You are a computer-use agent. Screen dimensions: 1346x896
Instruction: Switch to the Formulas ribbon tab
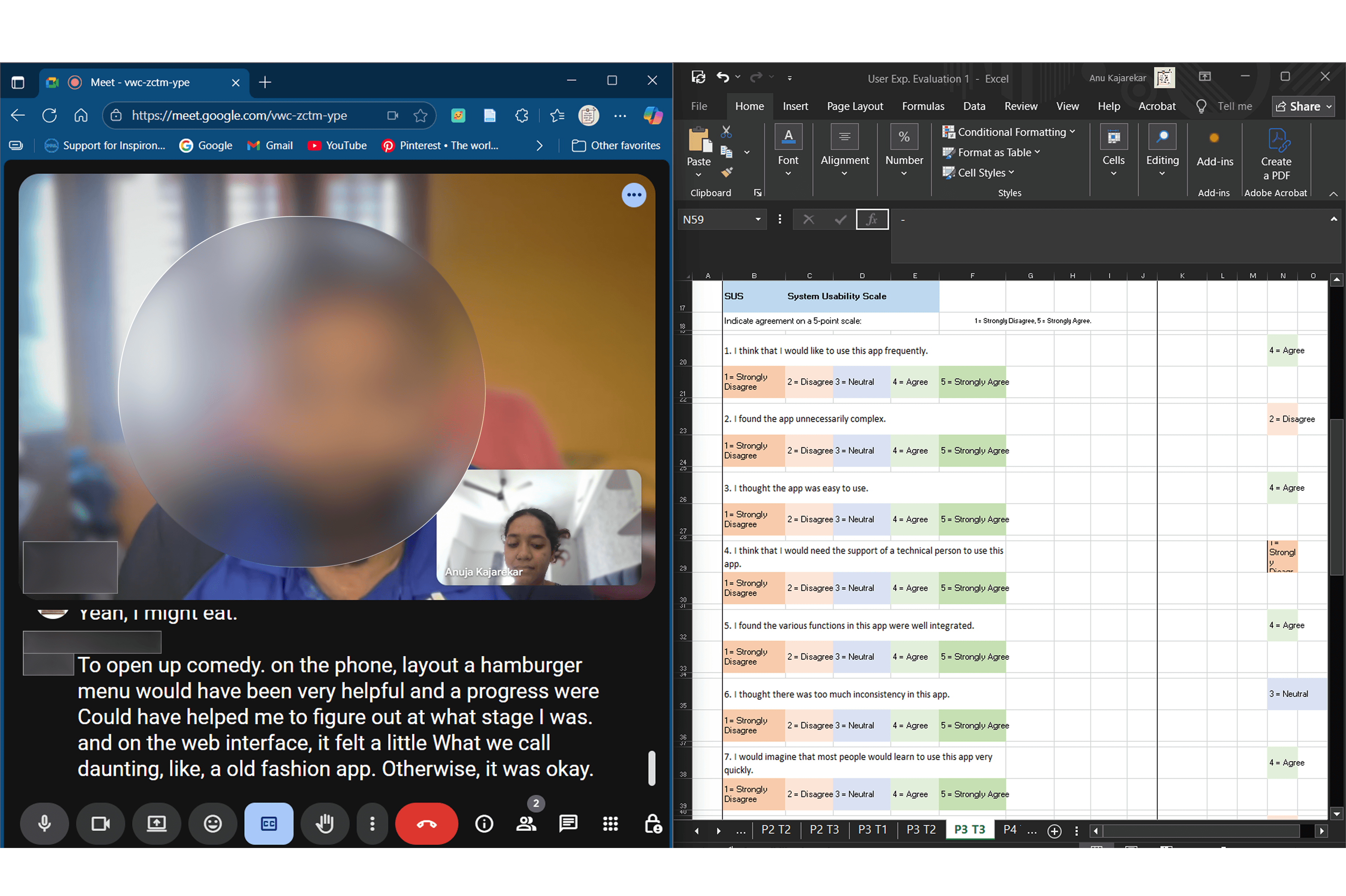coord(922,106)
